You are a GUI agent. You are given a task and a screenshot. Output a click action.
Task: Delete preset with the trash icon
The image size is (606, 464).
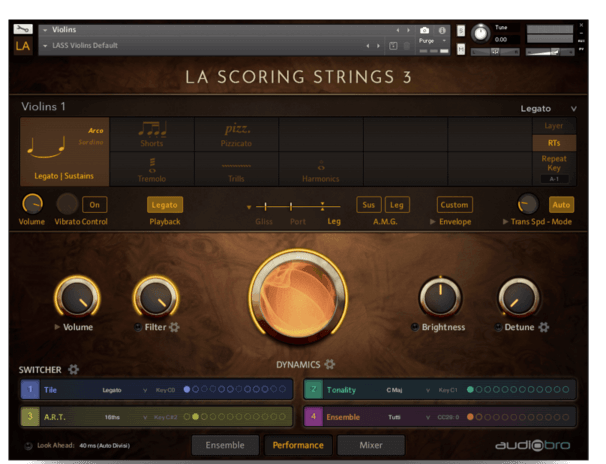407,46
